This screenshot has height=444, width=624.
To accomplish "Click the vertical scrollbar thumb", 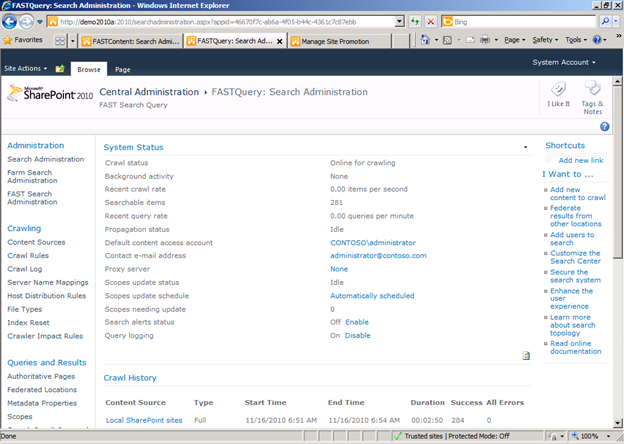I will click(617, 172).
